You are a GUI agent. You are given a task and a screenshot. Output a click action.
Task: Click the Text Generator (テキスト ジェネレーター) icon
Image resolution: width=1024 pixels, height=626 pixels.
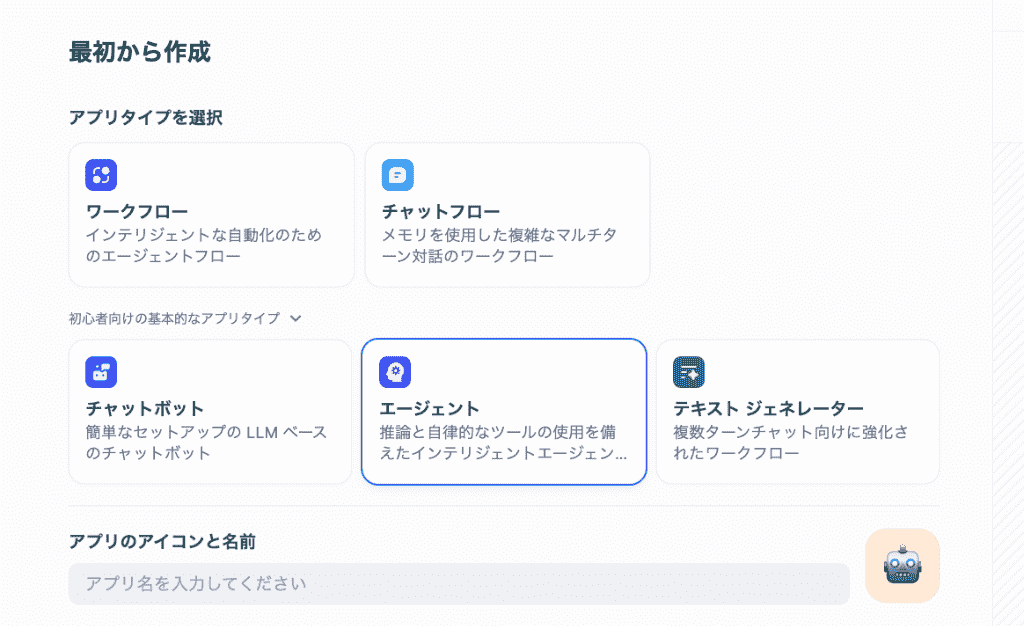click(x=689, y=372)
